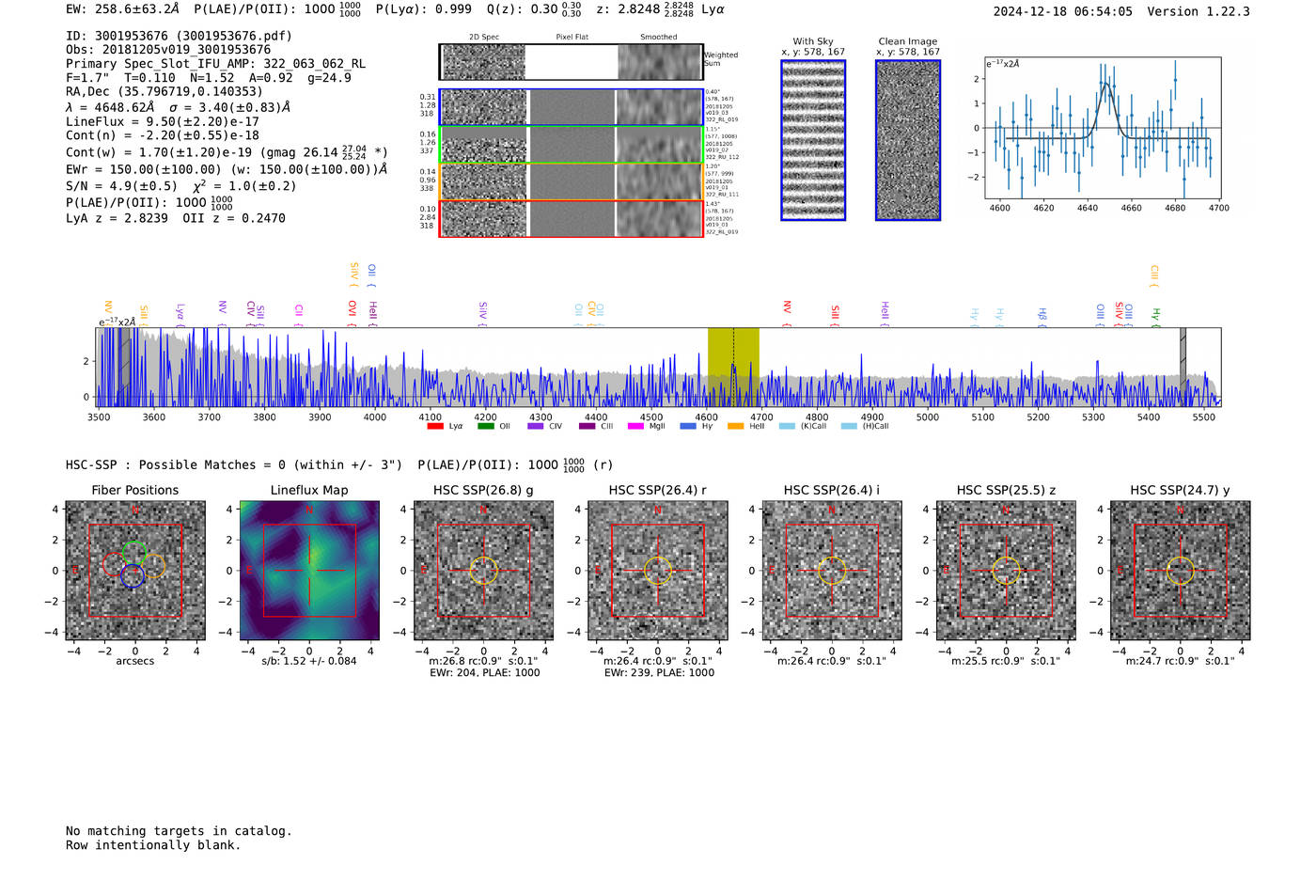
Task: Click the dark purple CIII legend swatch
Action: [587, 426]
